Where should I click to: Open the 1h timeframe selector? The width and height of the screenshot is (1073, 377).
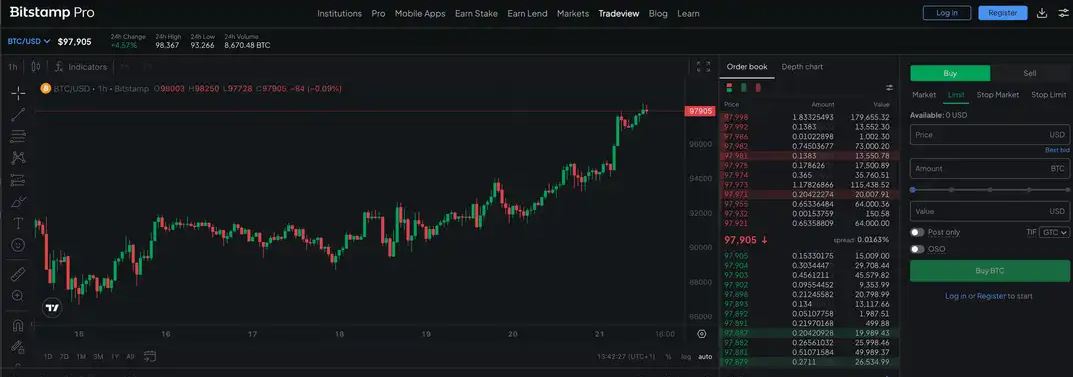tap(12, 67)
